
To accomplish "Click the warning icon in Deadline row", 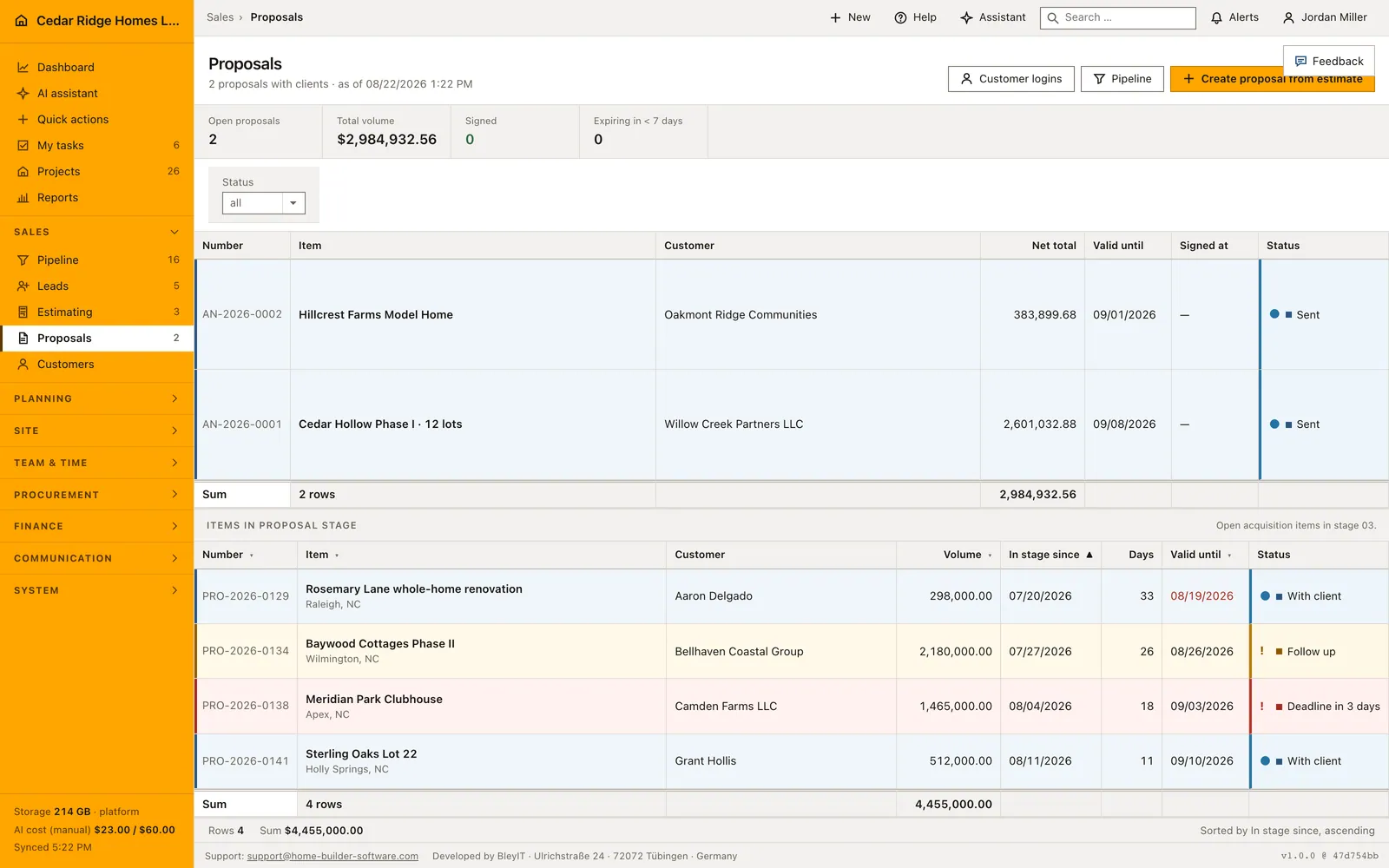I will pyautogui.click(x=1261, y=707).
